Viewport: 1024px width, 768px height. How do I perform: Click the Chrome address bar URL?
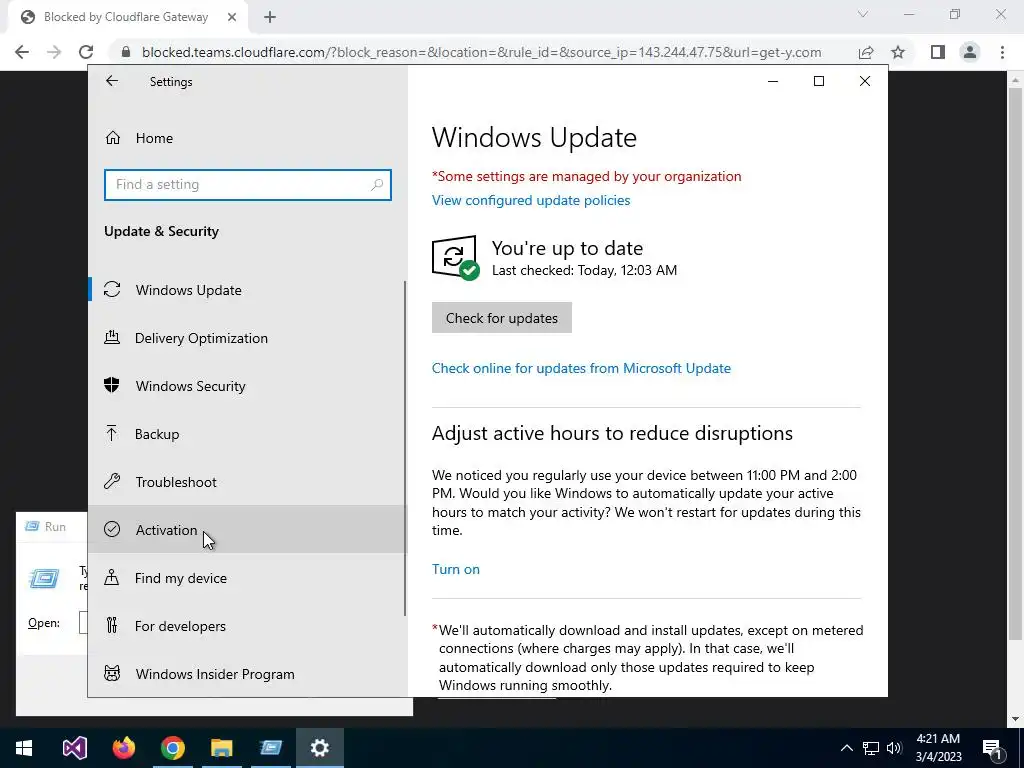(481, 52)
